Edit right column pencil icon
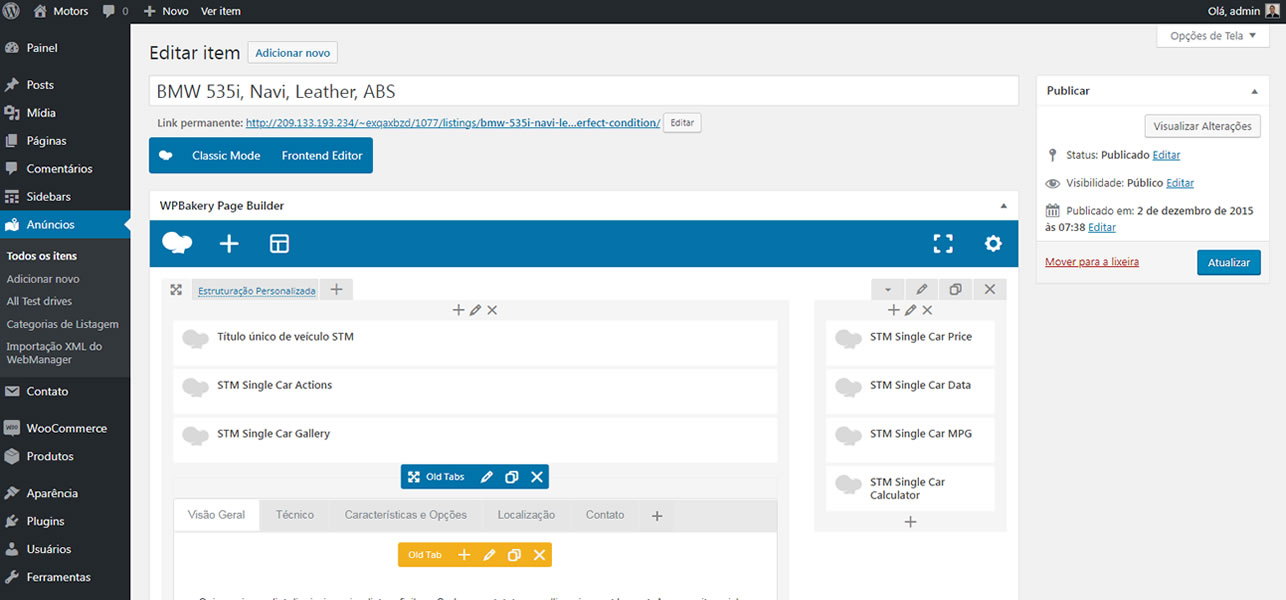 click(911, 310)
